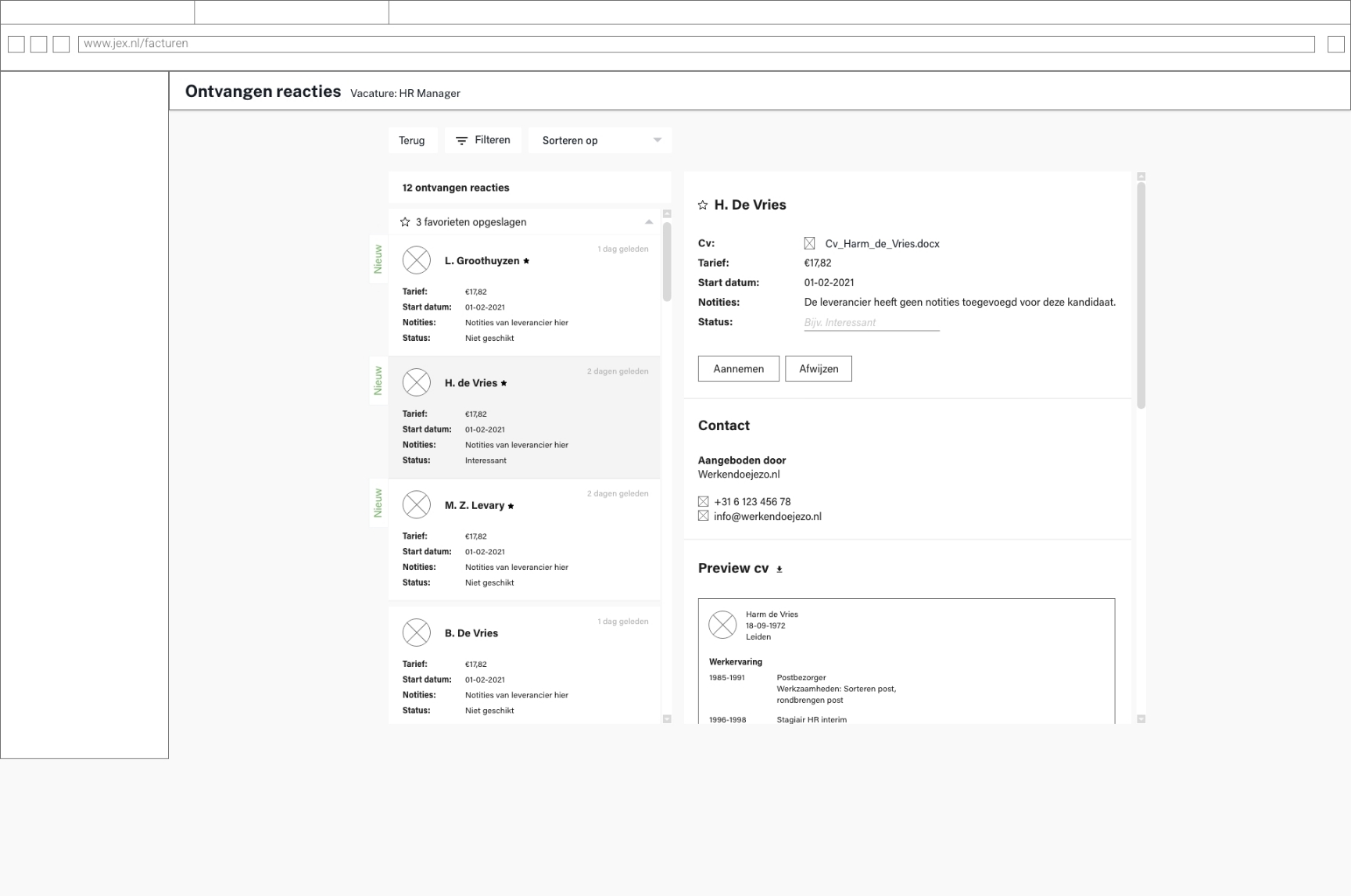
Task: Toggle favorite star on L. Groothuyzen card
Action: pyautogui.click(x=526, y=261)
